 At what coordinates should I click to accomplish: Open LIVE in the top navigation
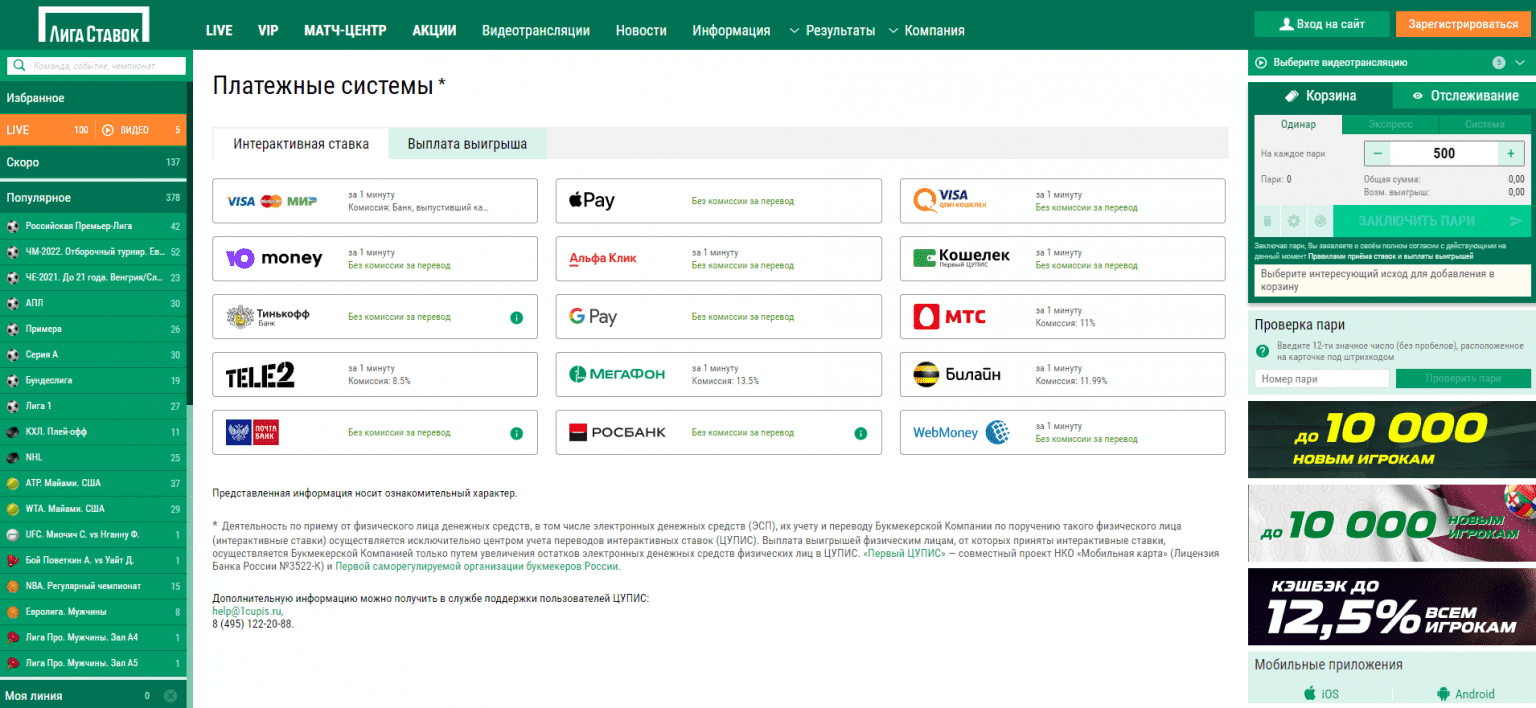[x=219, y=30]
